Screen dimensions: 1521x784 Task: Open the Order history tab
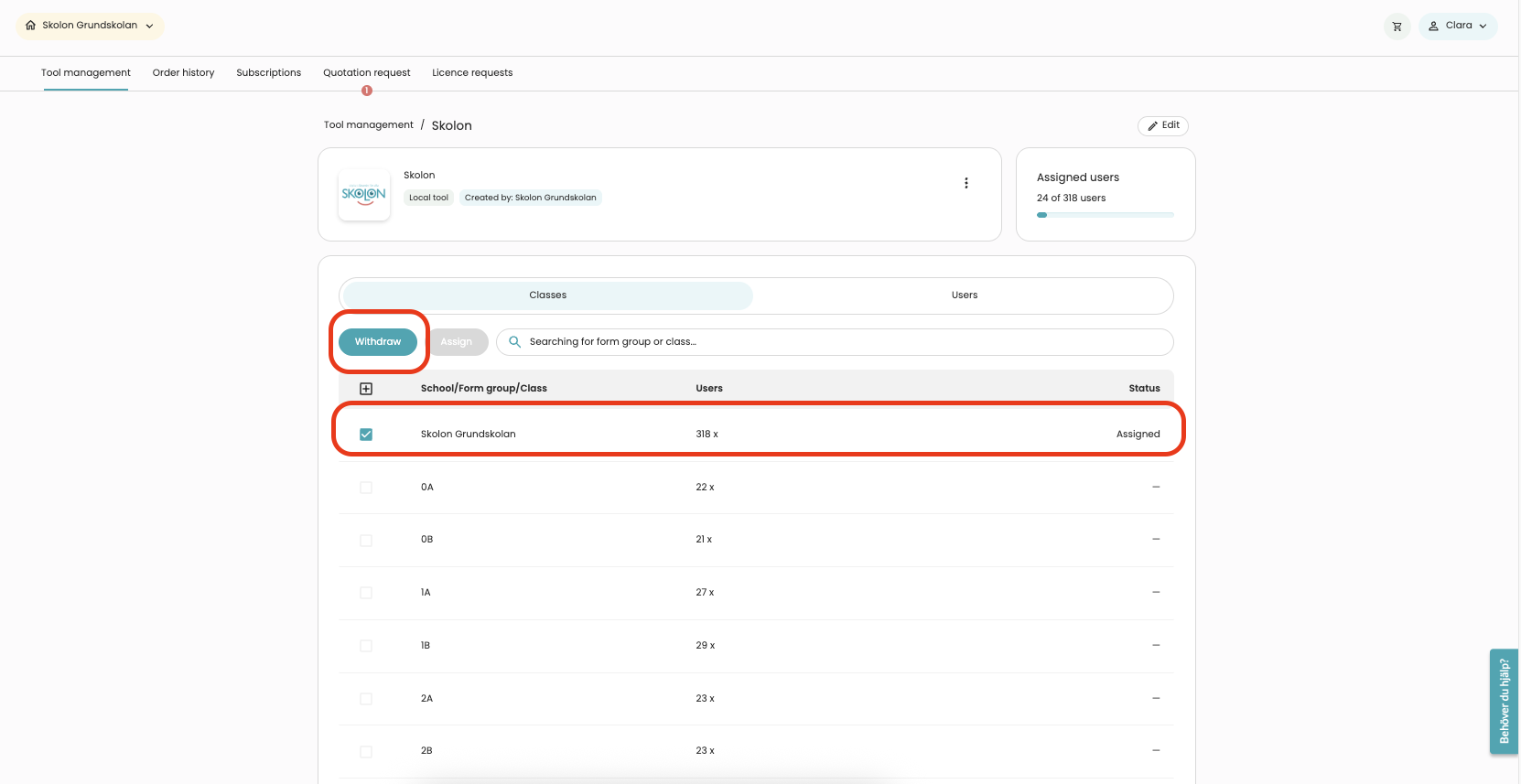pyautogui.click(x=183, y=73)
